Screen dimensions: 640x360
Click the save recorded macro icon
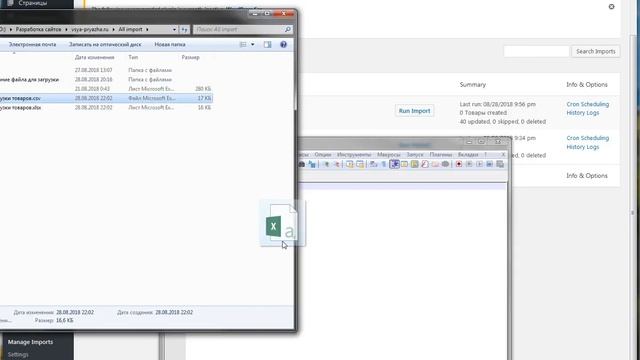click(x=500, y=164)
